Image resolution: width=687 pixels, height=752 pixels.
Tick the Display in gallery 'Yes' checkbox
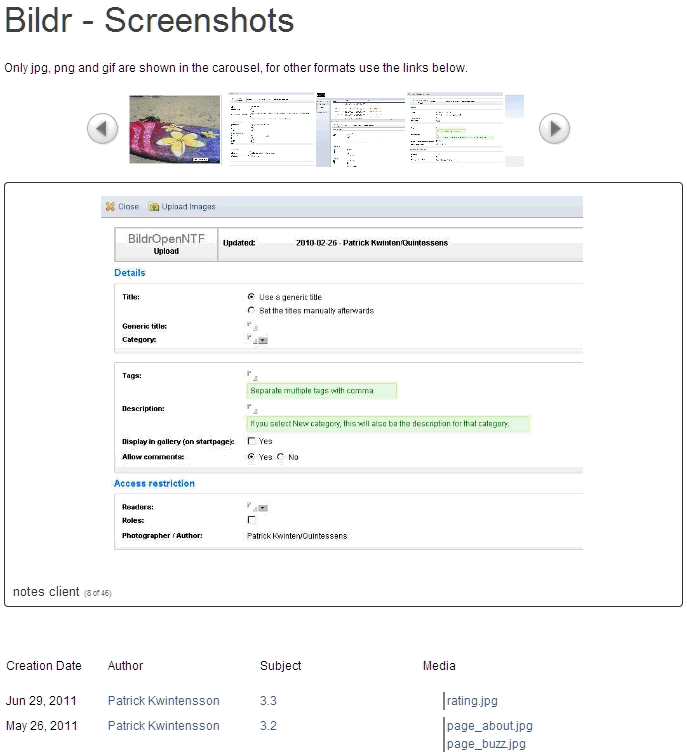pyautogui.click(x=251, y=441)
